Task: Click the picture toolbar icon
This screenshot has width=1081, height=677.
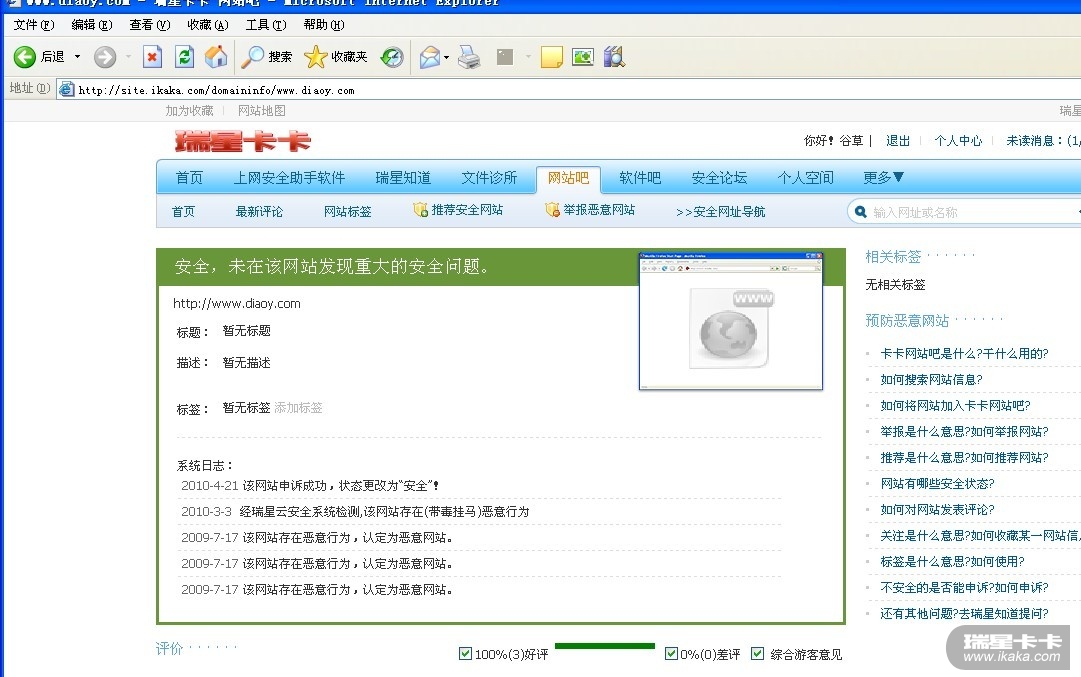Action: pos(583,57)
